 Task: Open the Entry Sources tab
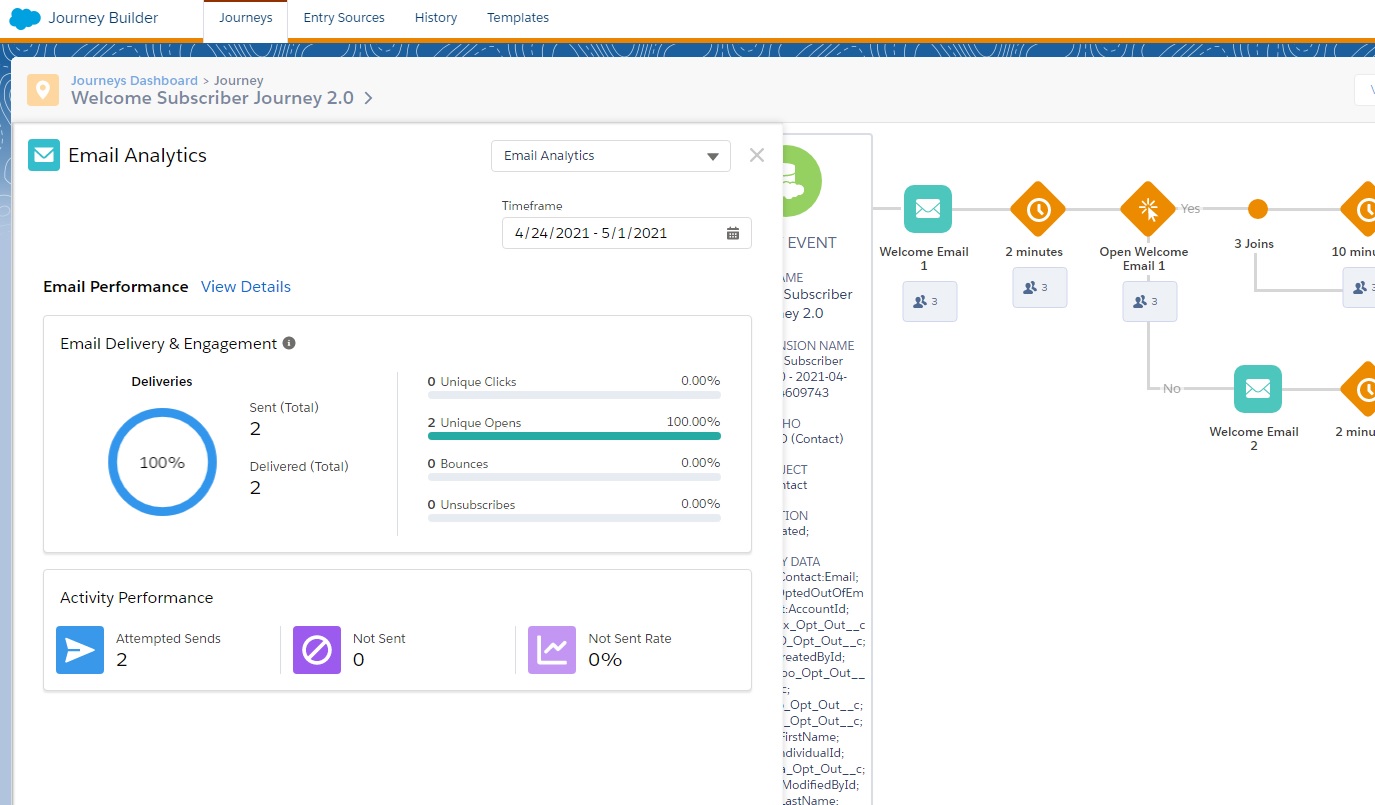coord(344,18)
